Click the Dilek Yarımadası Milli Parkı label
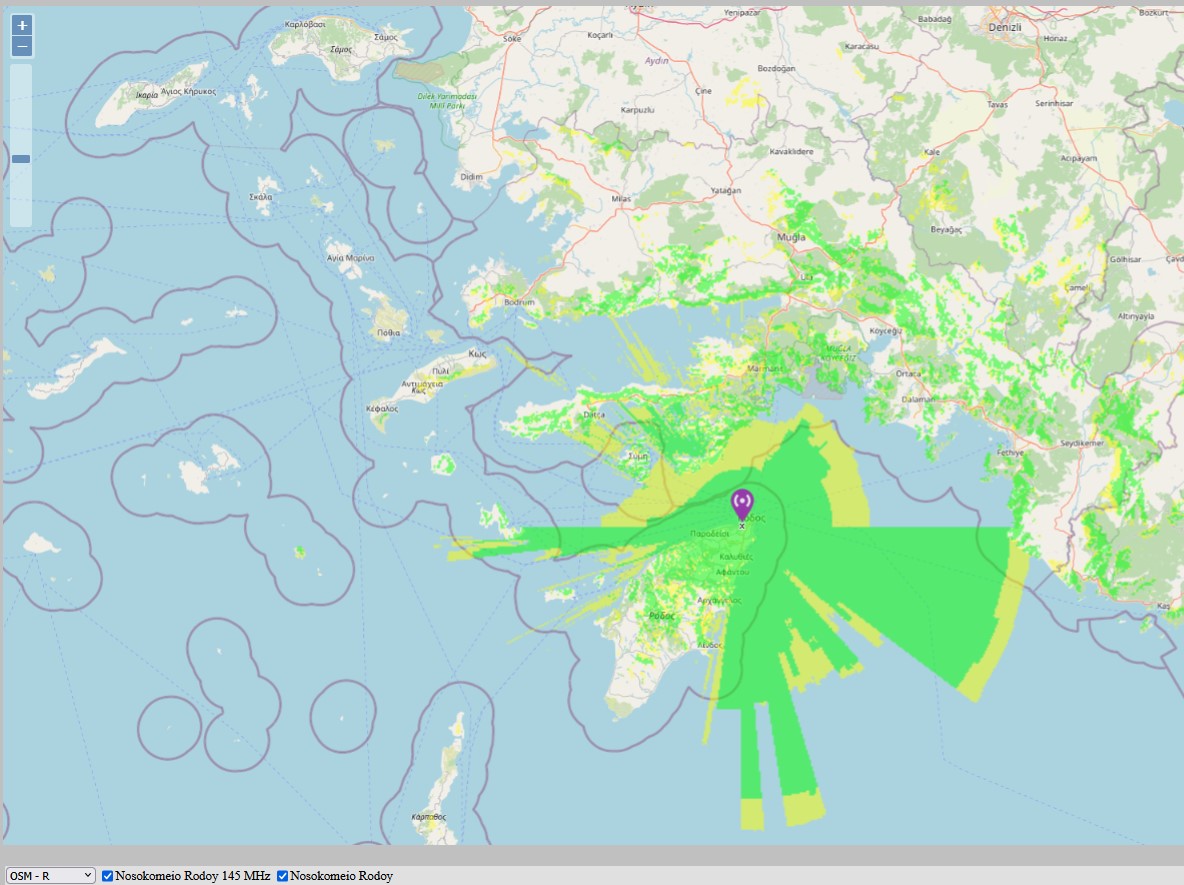Image resolution: width=1184 pixels, height=885 pixels. (x=447, y=101)
